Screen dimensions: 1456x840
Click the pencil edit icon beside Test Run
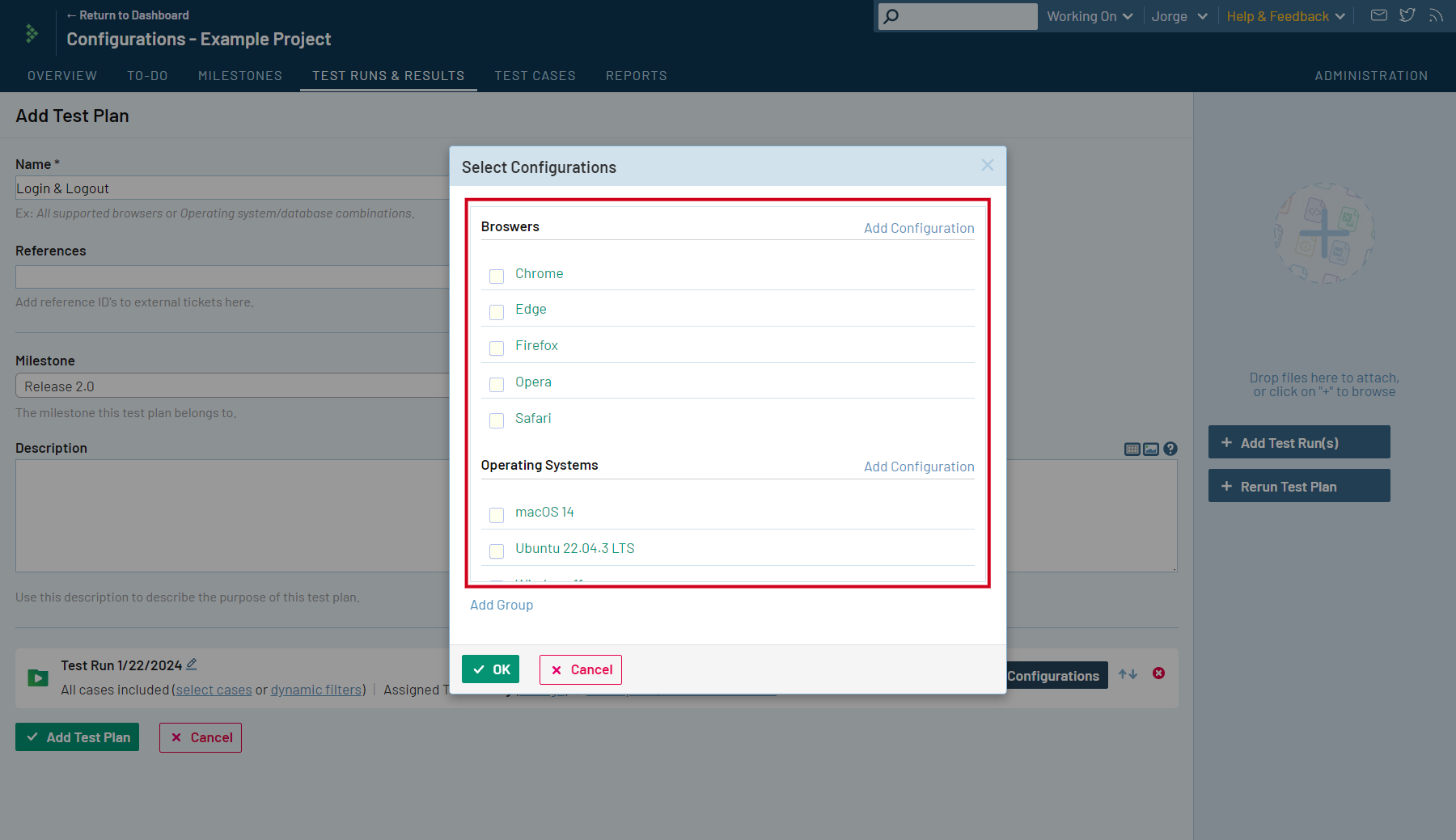192,665
